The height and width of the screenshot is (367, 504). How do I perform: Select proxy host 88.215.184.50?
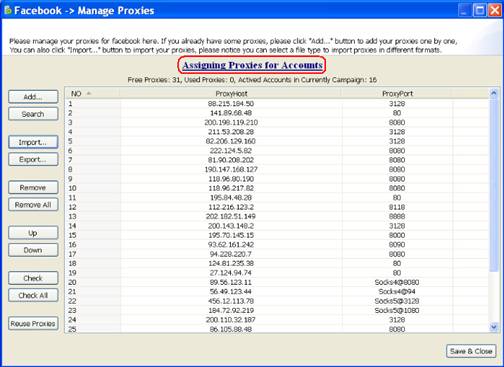[231, 104]
